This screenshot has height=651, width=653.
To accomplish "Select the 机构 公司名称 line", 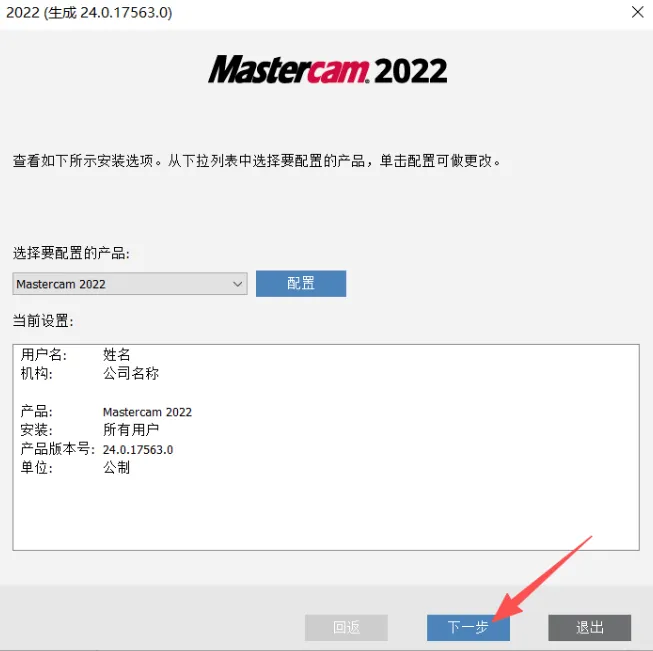I will point(90,373).
